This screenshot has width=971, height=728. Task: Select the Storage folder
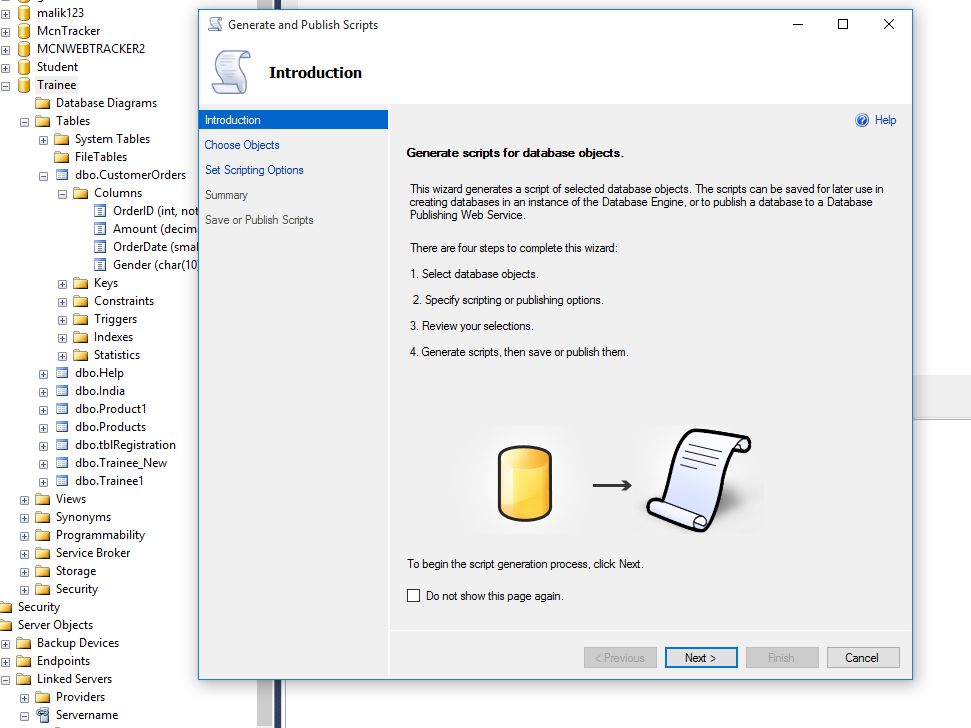pyautogui.click(x=76, y=571)
